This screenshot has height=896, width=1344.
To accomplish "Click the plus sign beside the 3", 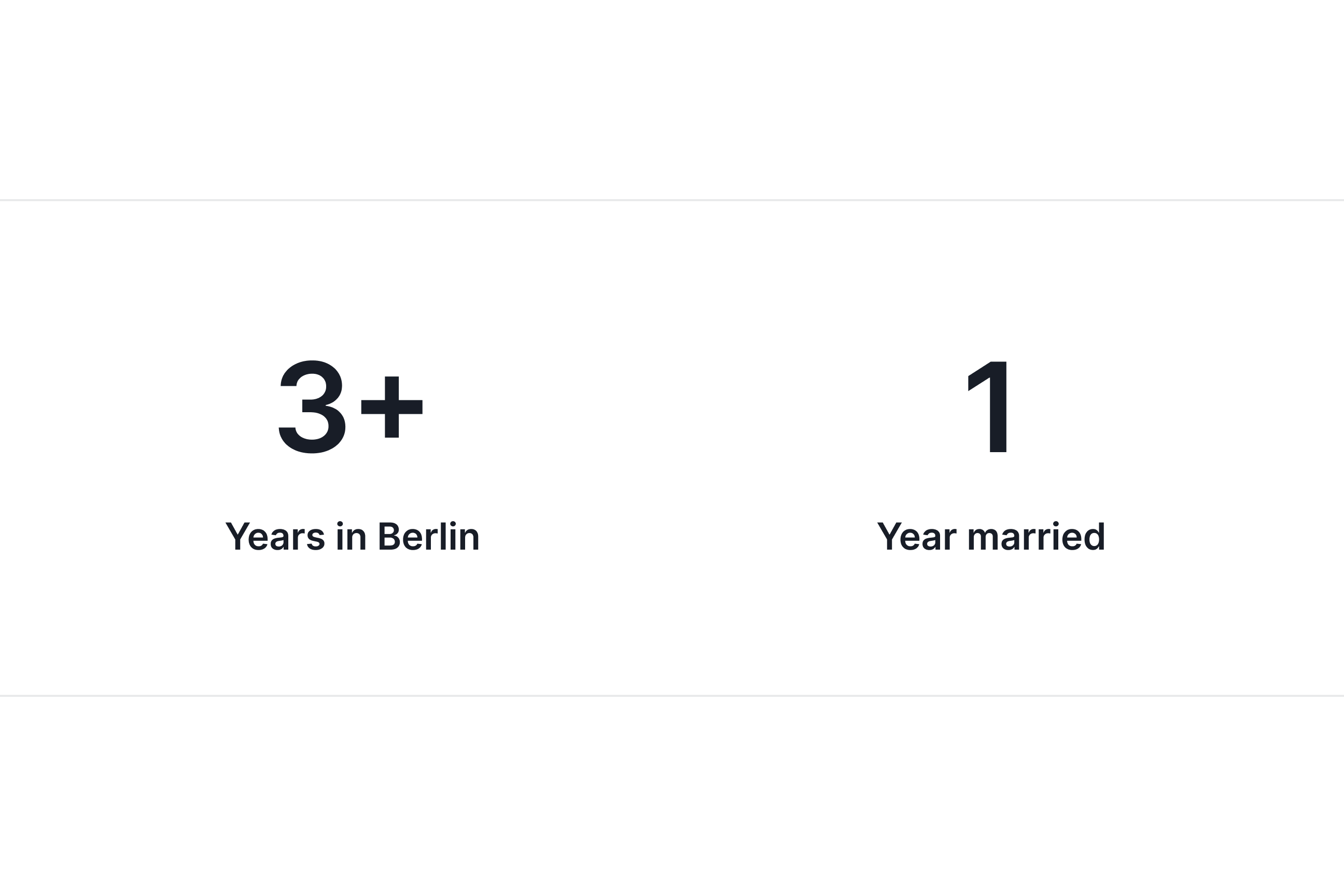I will (x=391, y=407).
